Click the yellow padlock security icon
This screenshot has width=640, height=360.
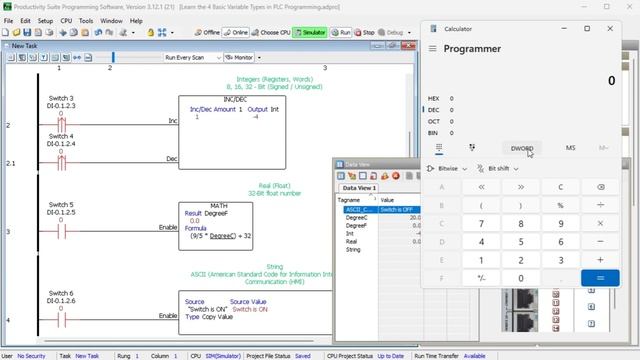pos(151,32)
